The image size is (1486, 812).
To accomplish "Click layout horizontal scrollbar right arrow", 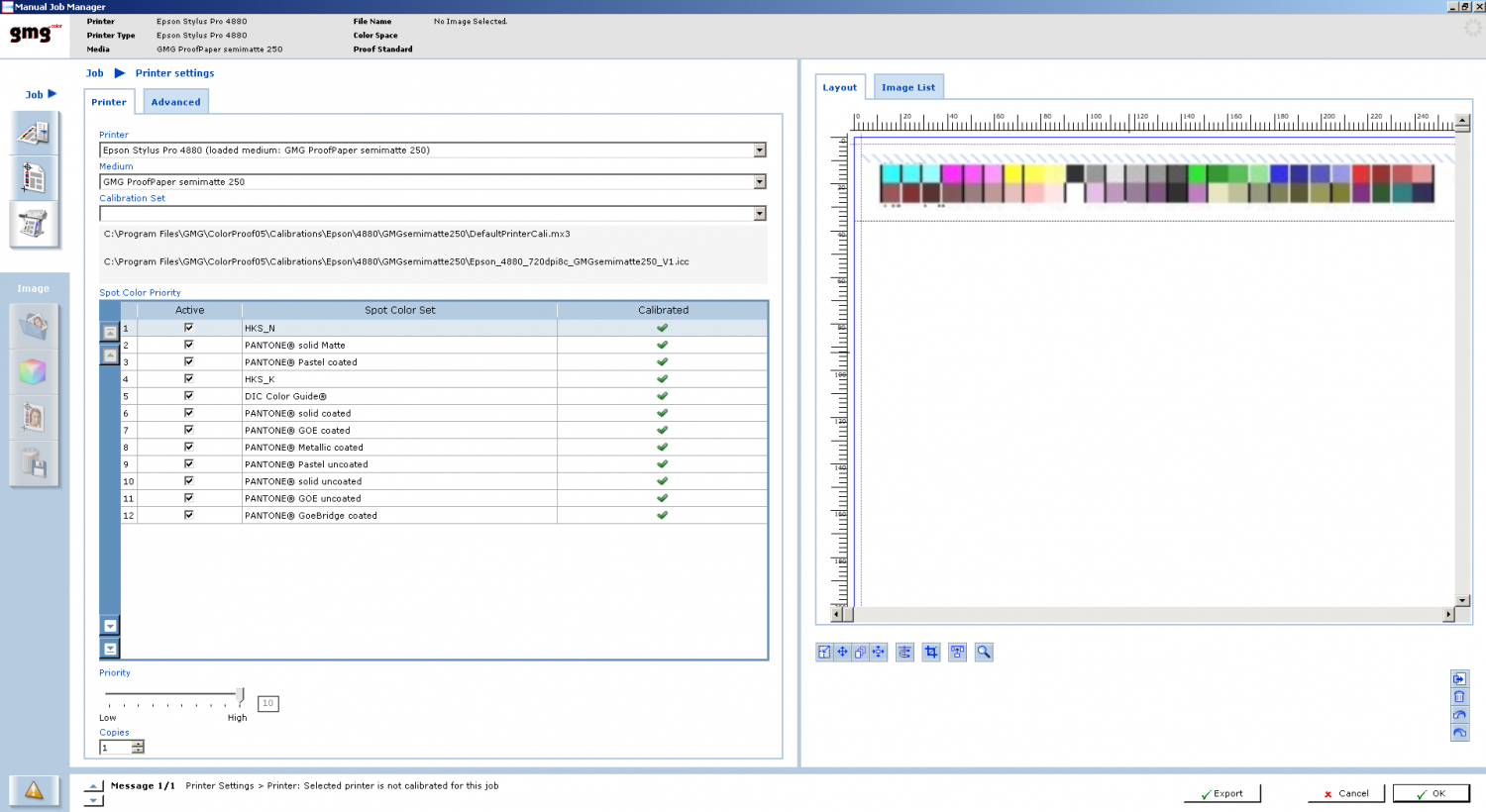I will [1448, 615].
